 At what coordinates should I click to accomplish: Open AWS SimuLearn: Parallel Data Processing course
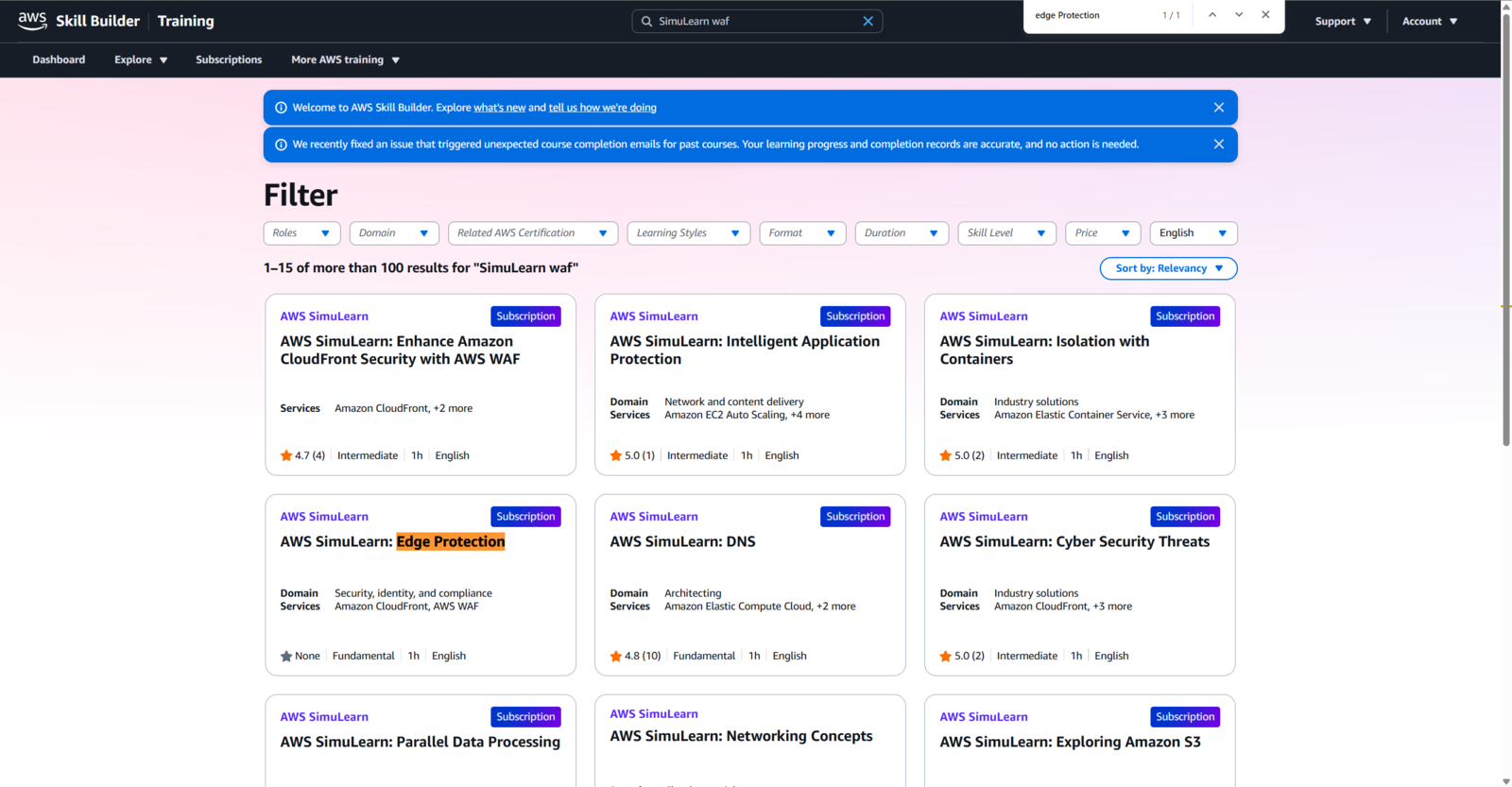point(420,742)
